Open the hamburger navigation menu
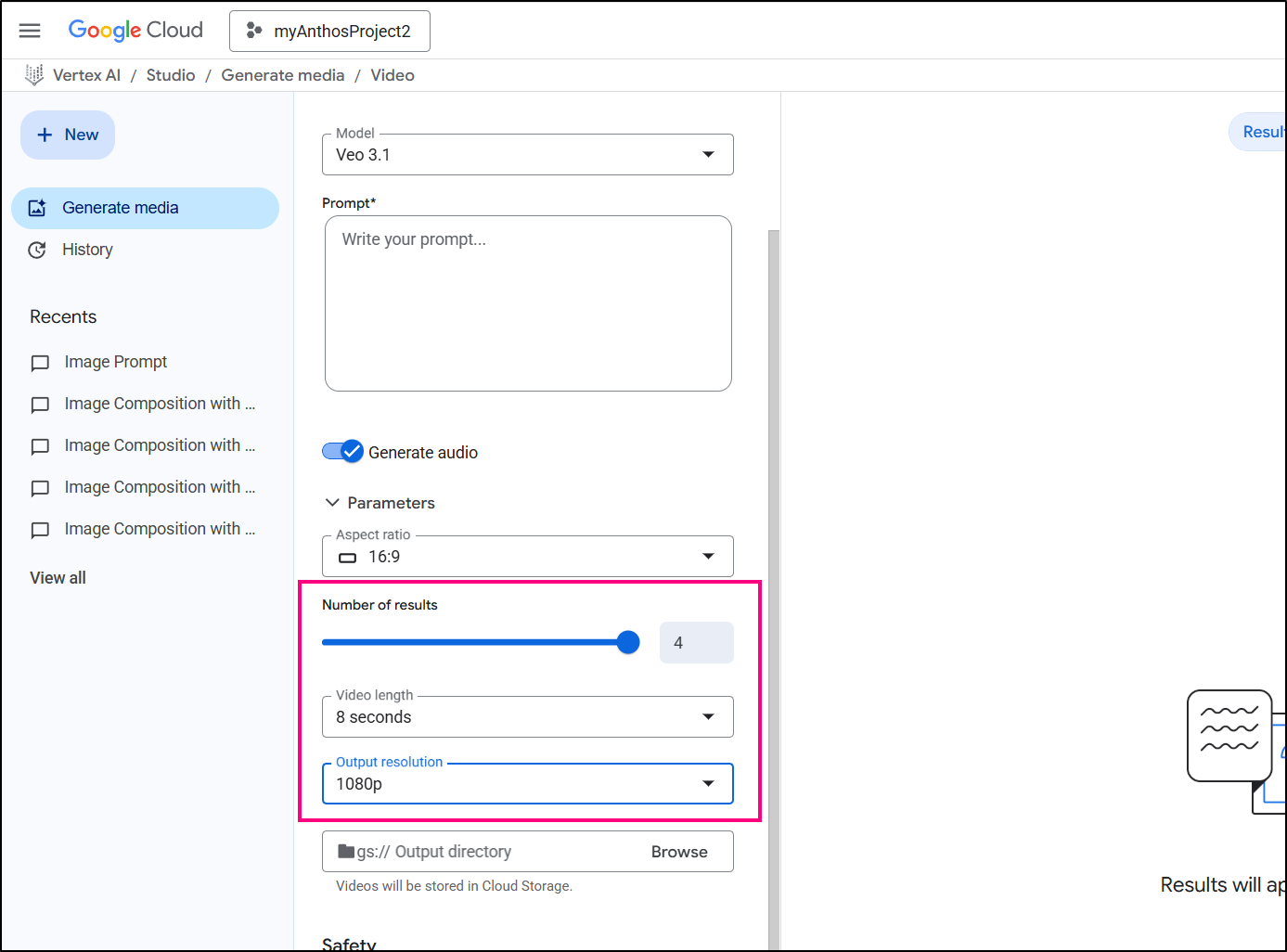Screen dimensions: 1287x952 click(x=30, y=31)
